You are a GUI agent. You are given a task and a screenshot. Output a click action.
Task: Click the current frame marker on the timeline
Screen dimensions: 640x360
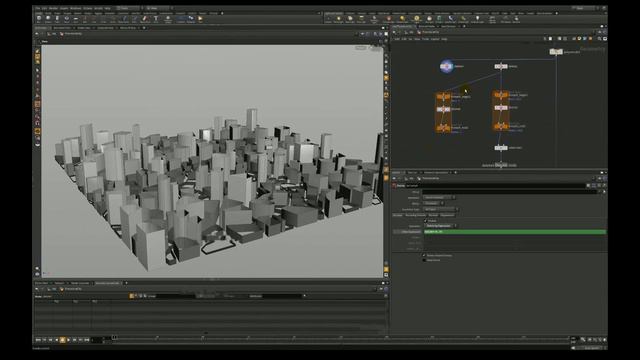click(114, 338)
